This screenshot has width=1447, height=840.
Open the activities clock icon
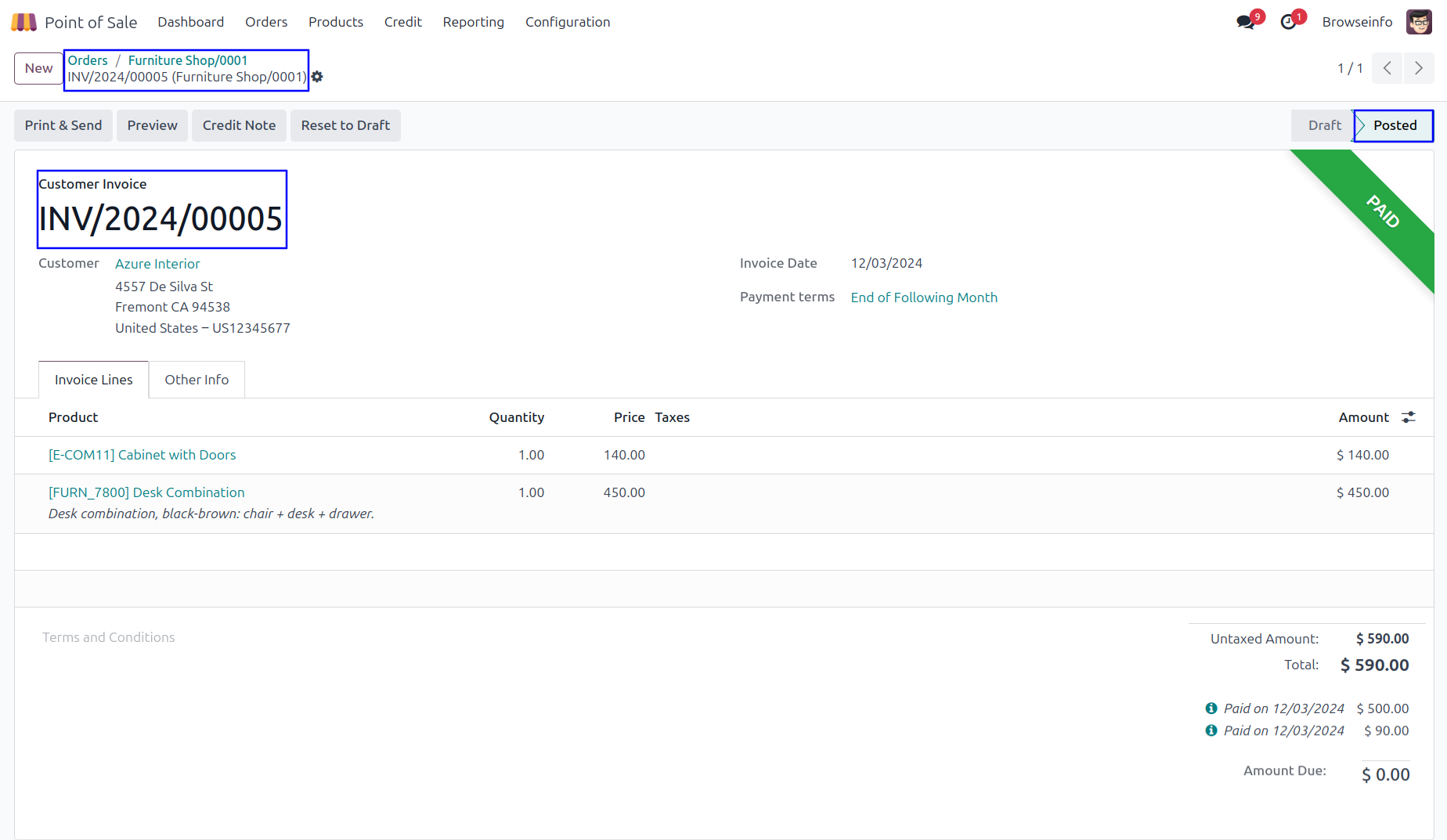tap(1288, 22)
